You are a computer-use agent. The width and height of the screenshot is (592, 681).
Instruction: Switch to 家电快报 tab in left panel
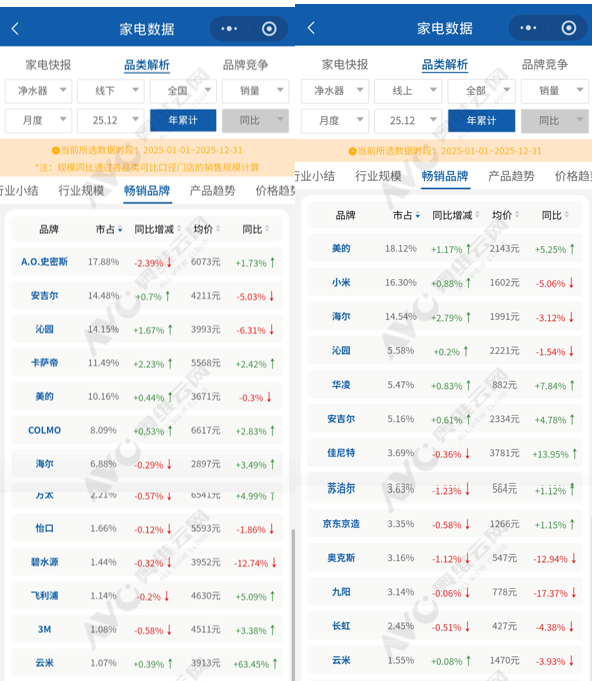[x=48, y=65]
